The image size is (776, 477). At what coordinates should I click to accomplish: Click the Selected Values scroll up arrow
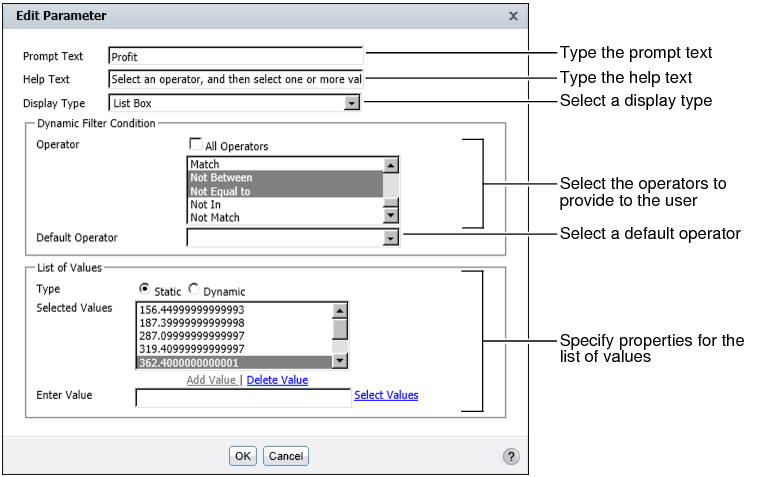[x=340, y=311]
